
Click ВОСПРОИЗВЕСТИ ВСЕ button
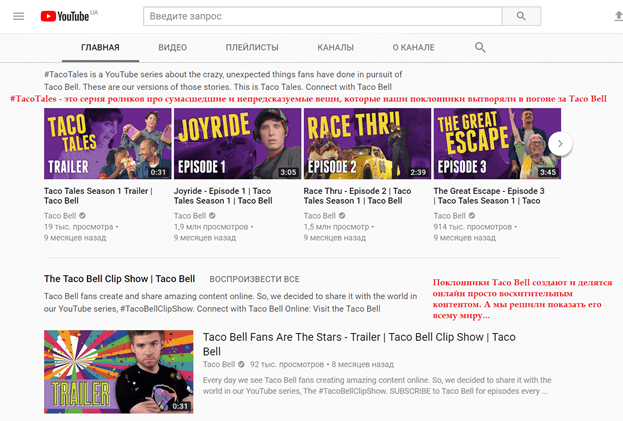click(254, 279)
